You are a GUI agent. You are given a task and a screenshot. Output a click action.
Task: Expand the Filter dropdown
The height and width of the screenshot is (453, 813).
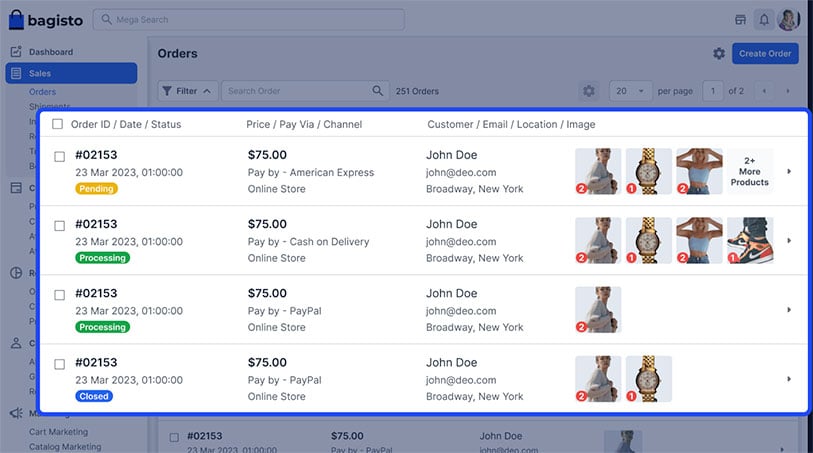pyautogui.click(x=188, y=91)
